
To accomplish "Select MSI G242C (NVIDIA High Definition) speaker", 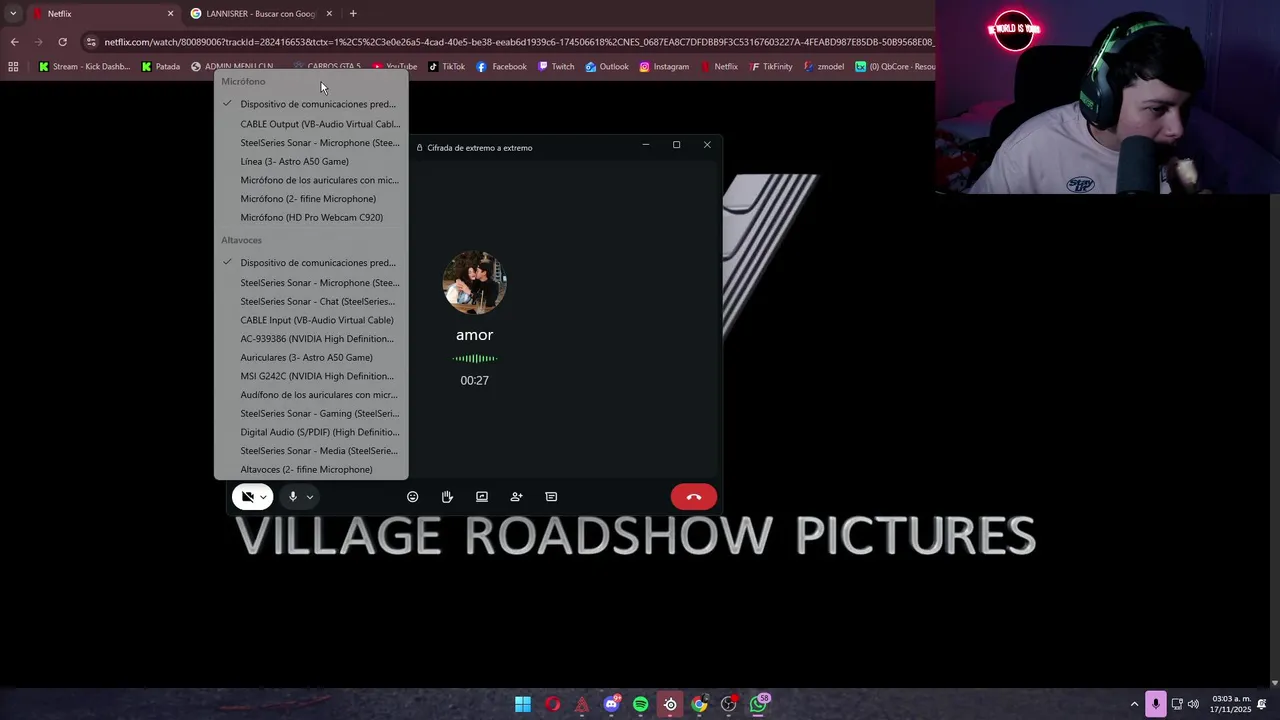I will pyautogui.click(x=311, y=376).
